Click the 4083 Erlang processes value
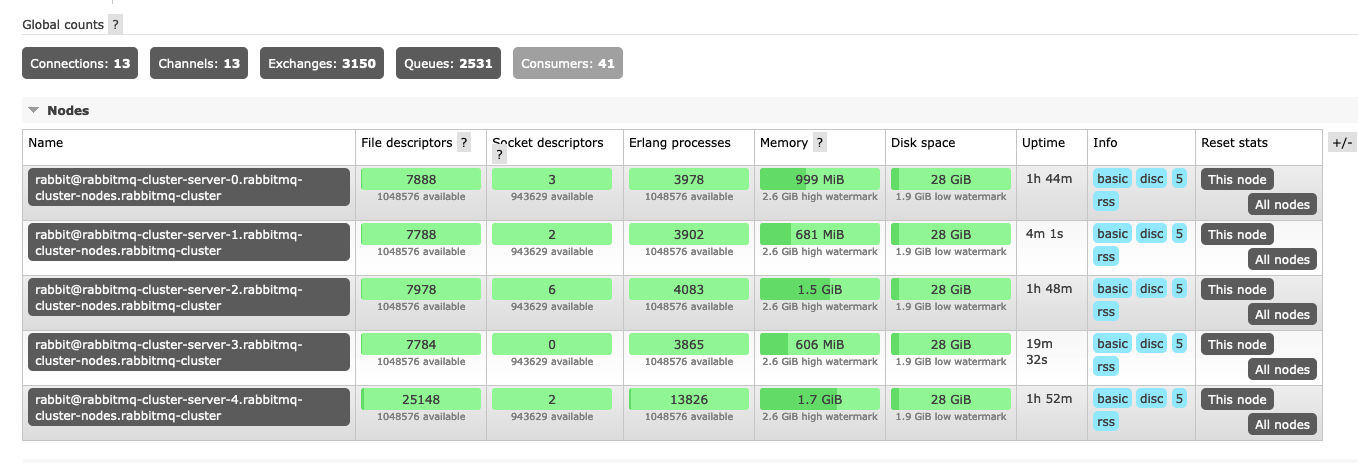Image resolution: width=1358 pixels, height=463 pixels. click(x=689, y=289)
